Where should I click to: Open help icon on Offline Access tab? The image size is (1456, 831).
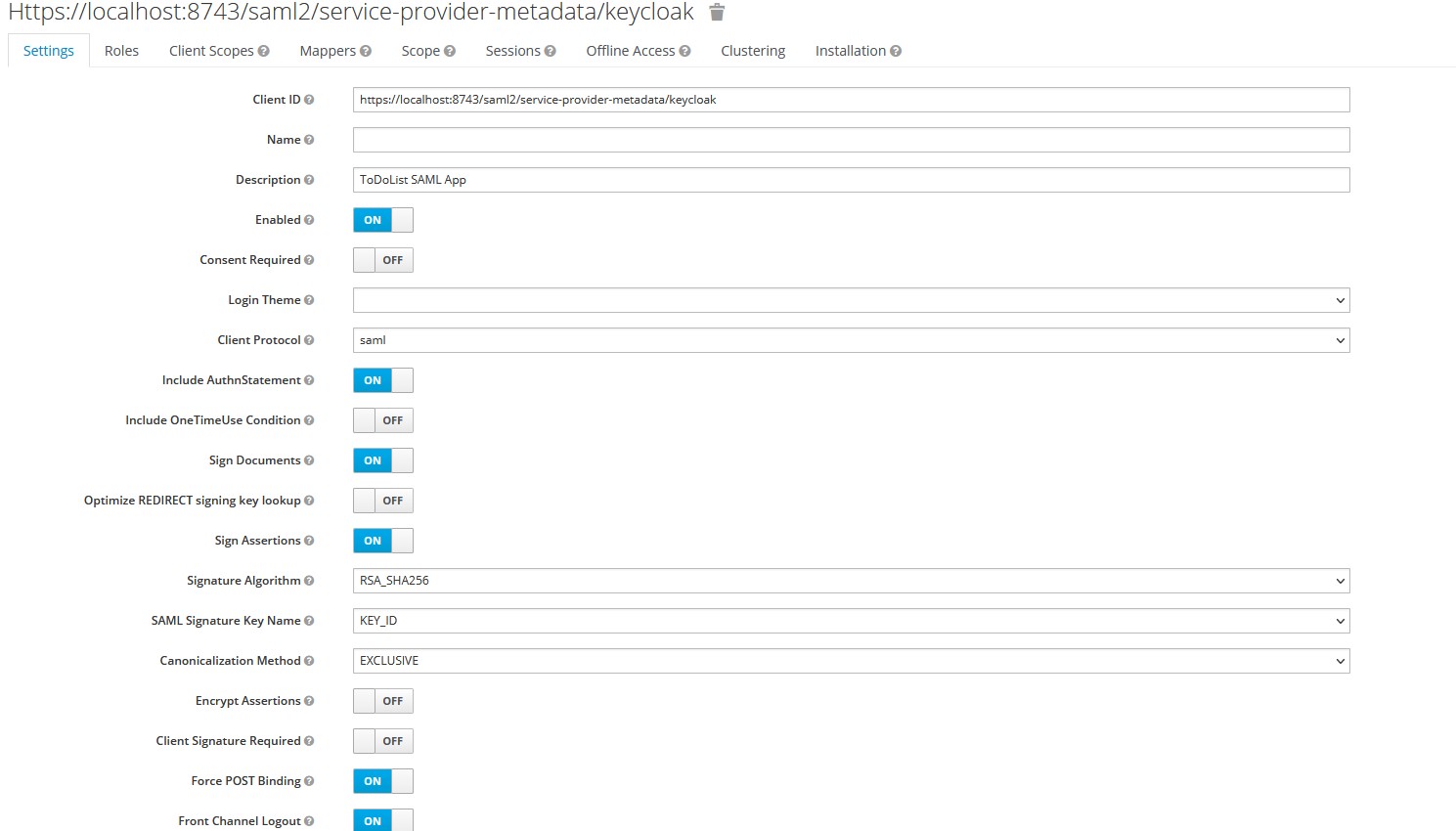click(x=684, y=50)
